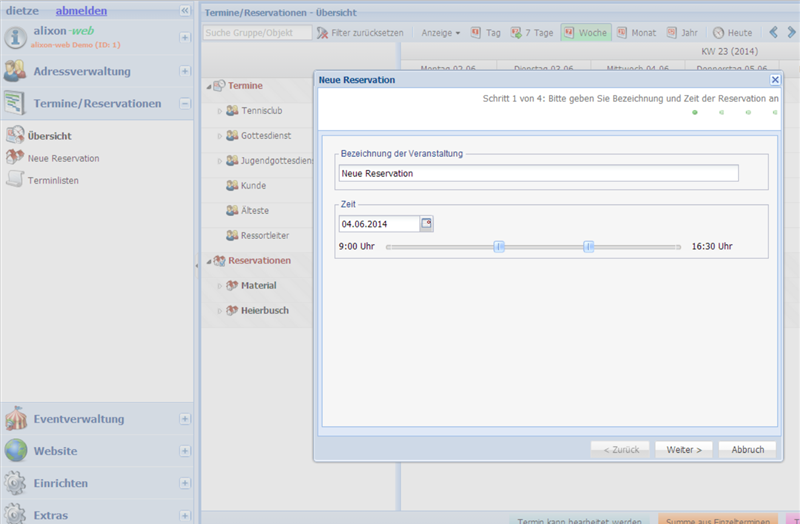
Task: Expand the Material tree node
Action: click(x=220, y=286)
